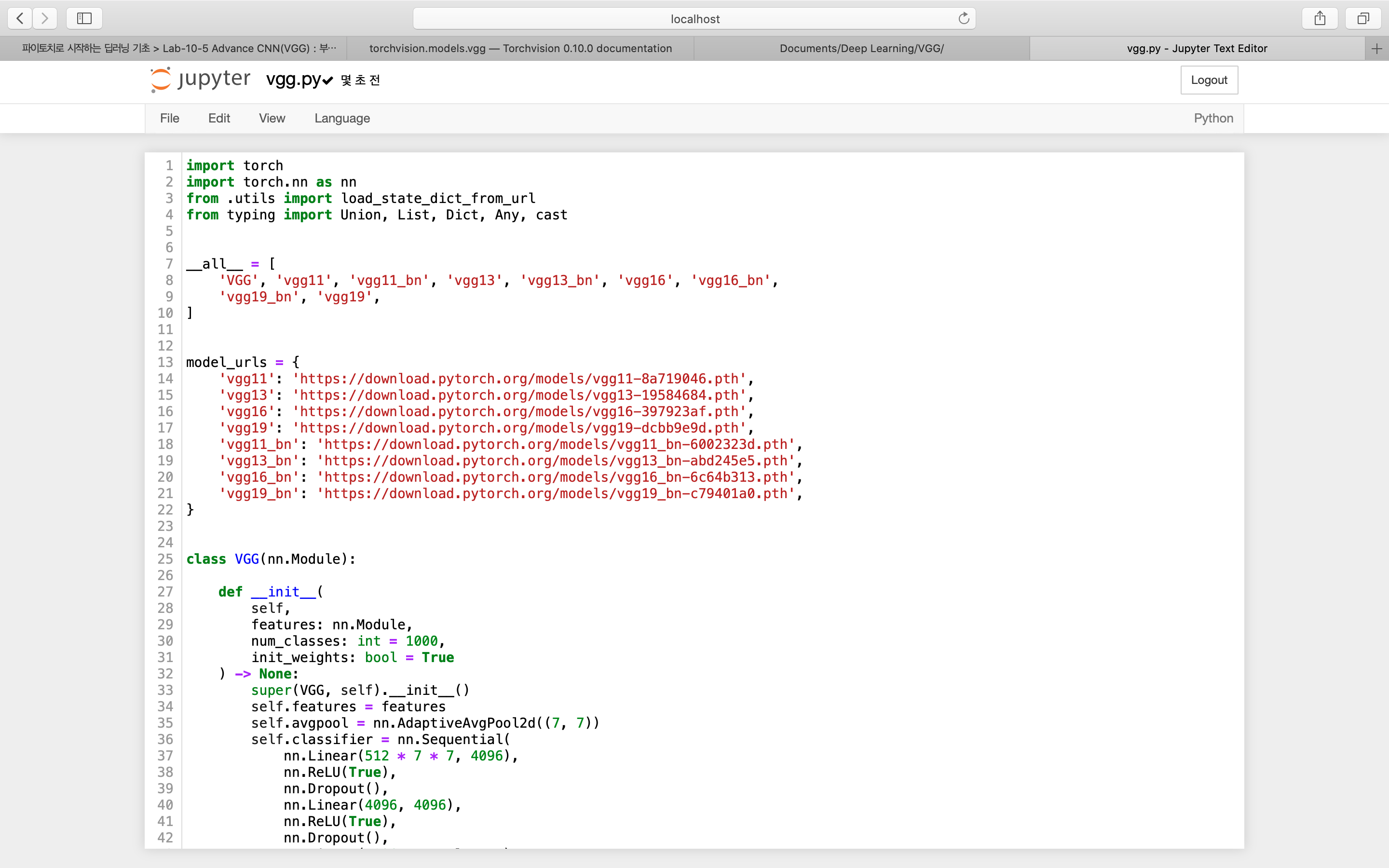This screenshot has height=868, width=1389.
Task: Click first 'nn.Dropout()' on line 39
Action: 336,789
